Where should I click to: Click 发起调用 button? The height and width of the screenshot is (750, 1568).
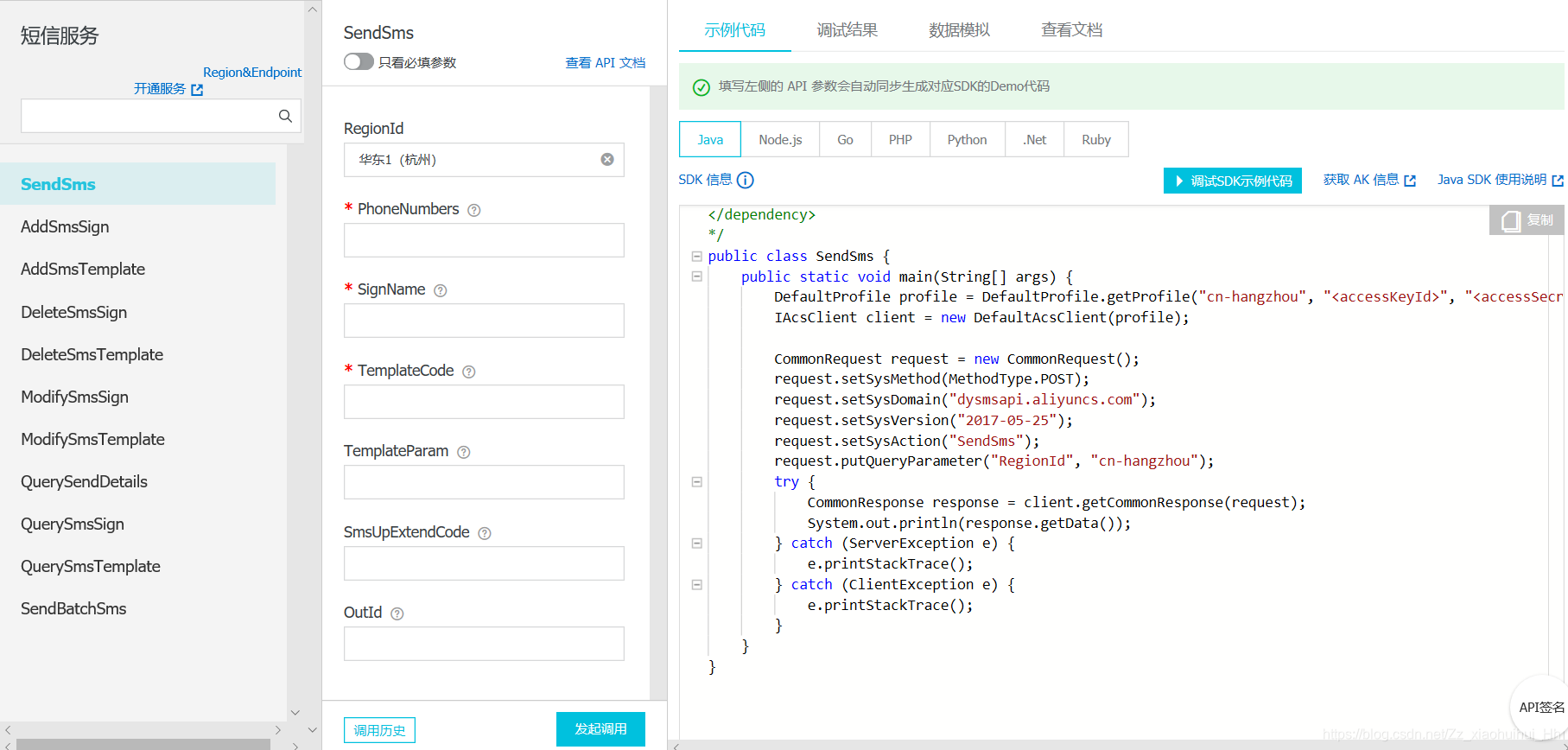tap(600, 729)
